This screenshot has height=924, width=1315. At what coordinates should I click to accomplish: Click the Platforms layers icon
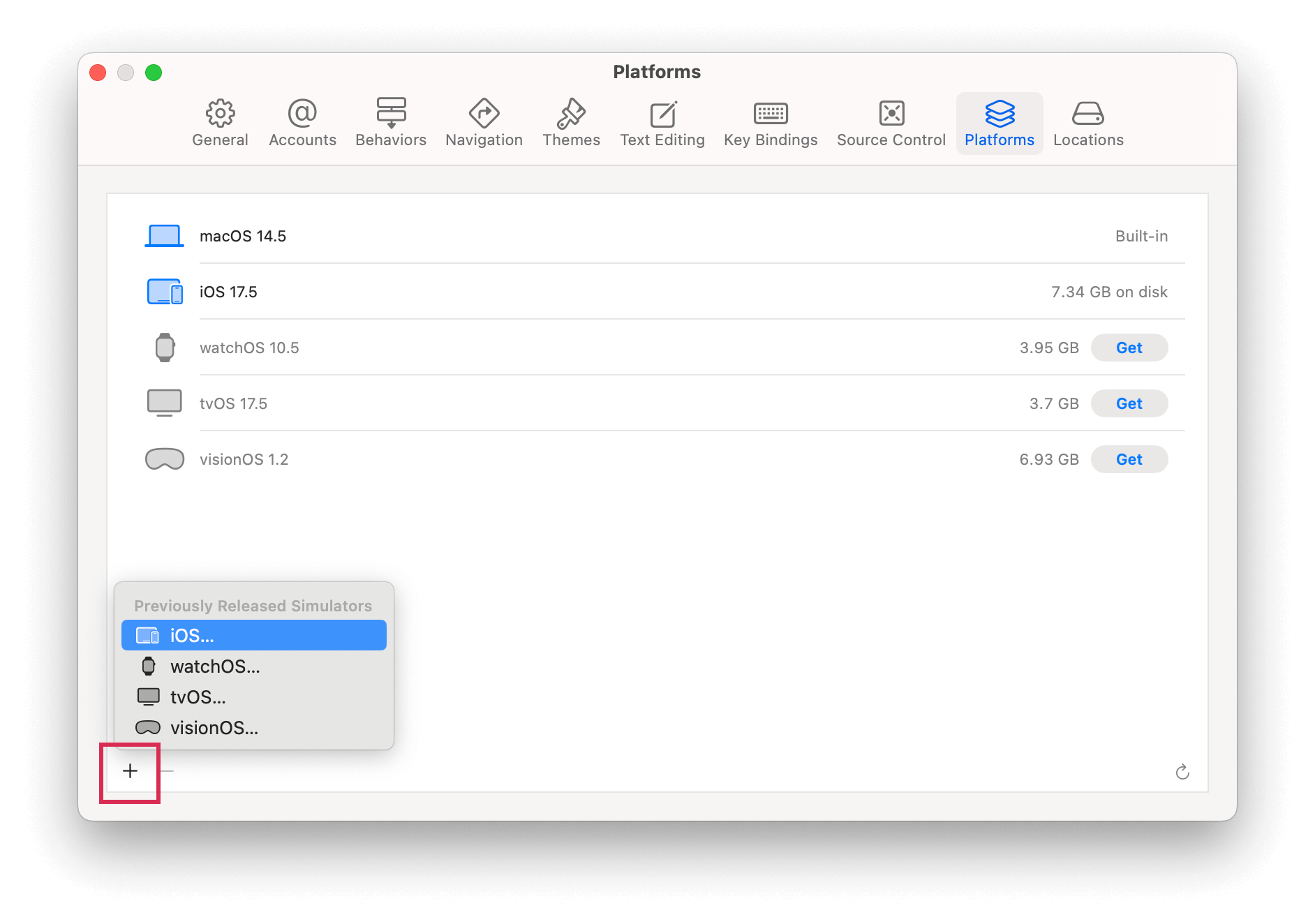[x=1000, y=113]
